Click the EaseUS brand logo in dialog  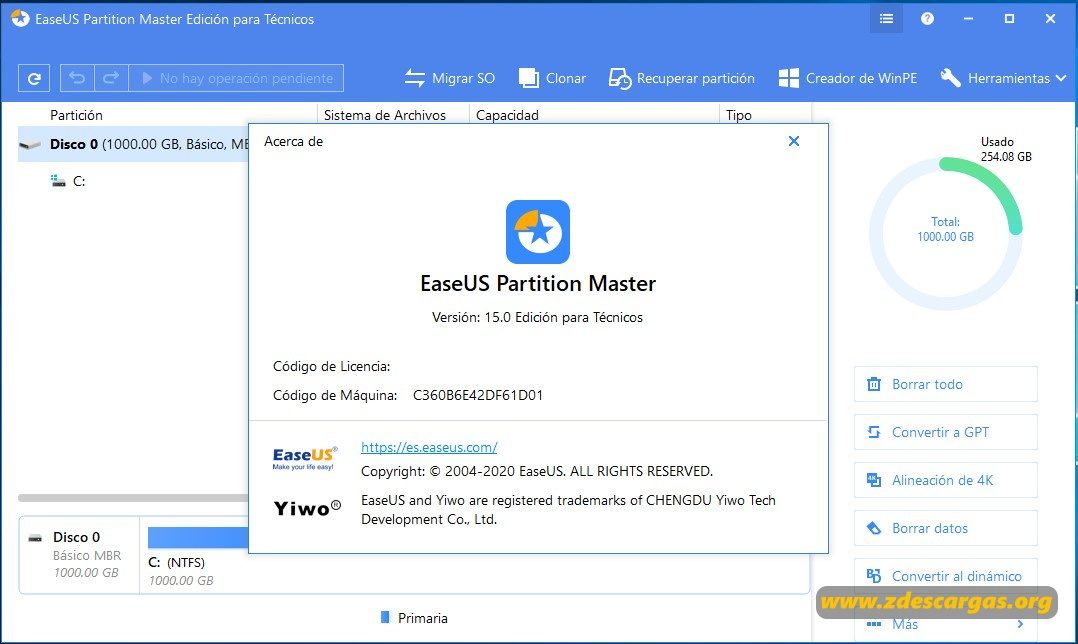click(305, 458)
